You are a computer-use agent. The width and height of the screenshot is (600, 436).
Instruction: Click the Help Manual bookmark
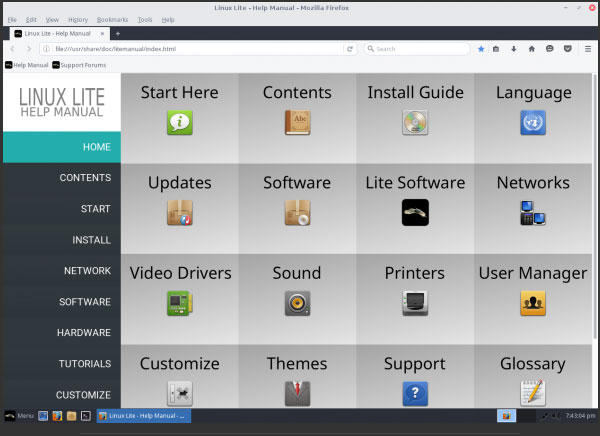(x=27, y=65)
